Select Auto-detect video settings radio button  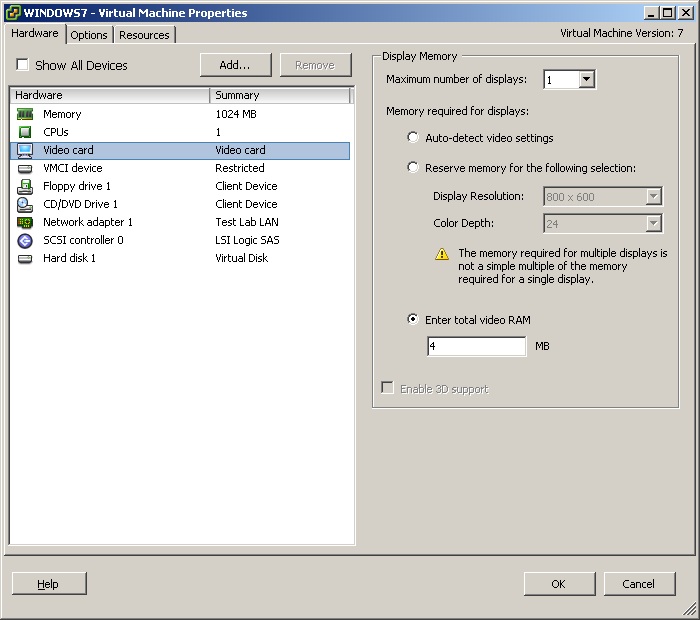pos(413,137)
